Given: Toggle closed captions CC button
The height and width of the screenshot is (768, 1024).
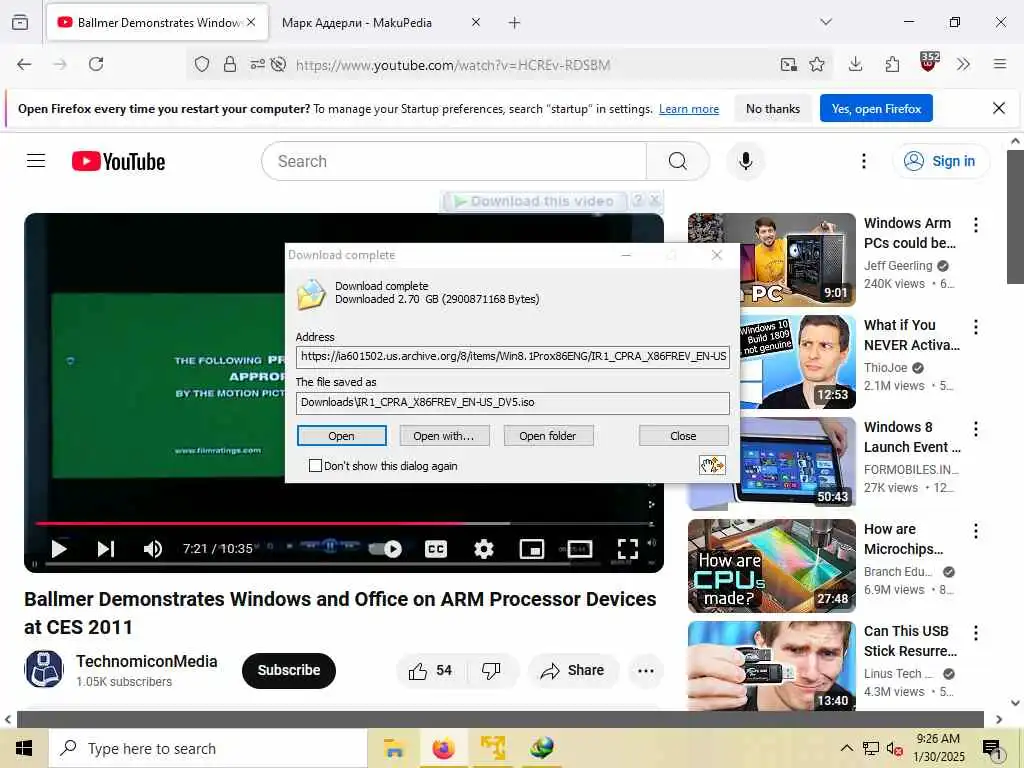Looking at the screenshot, I should pos(436,549).
